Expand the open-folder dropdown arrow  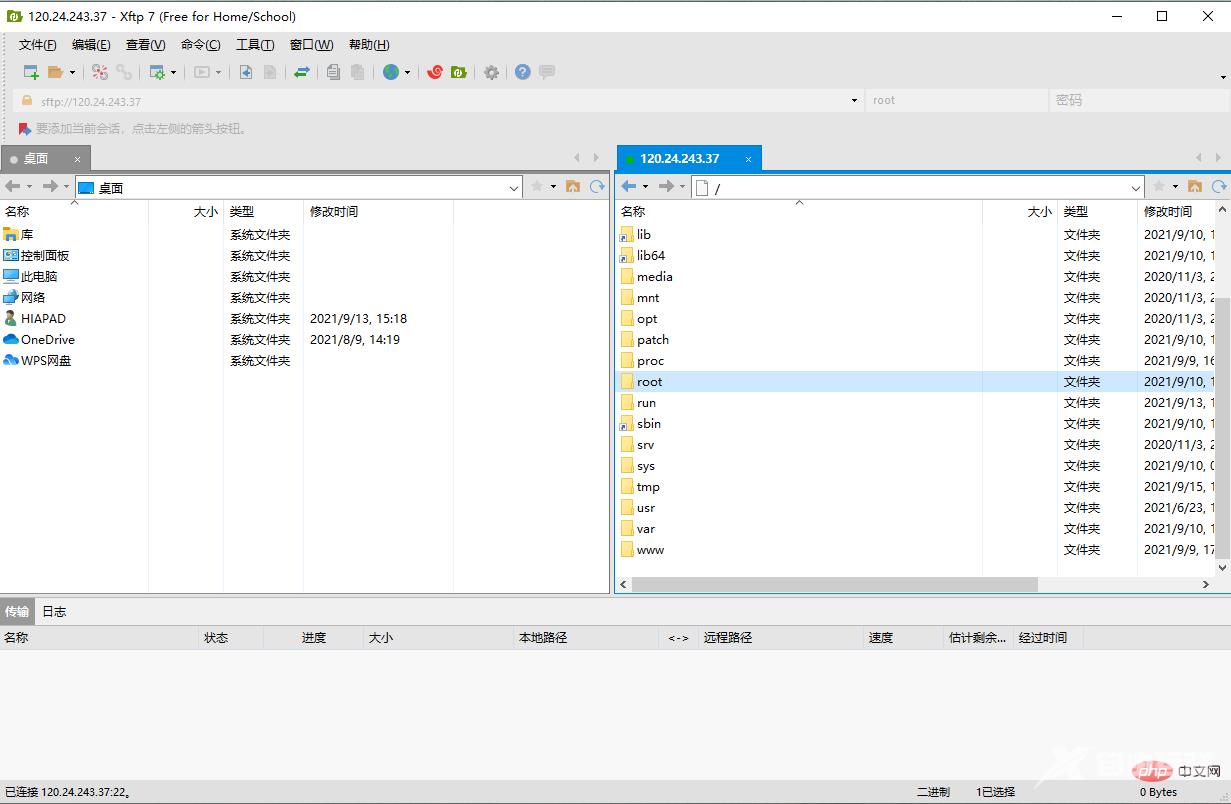tap(73, 71)
